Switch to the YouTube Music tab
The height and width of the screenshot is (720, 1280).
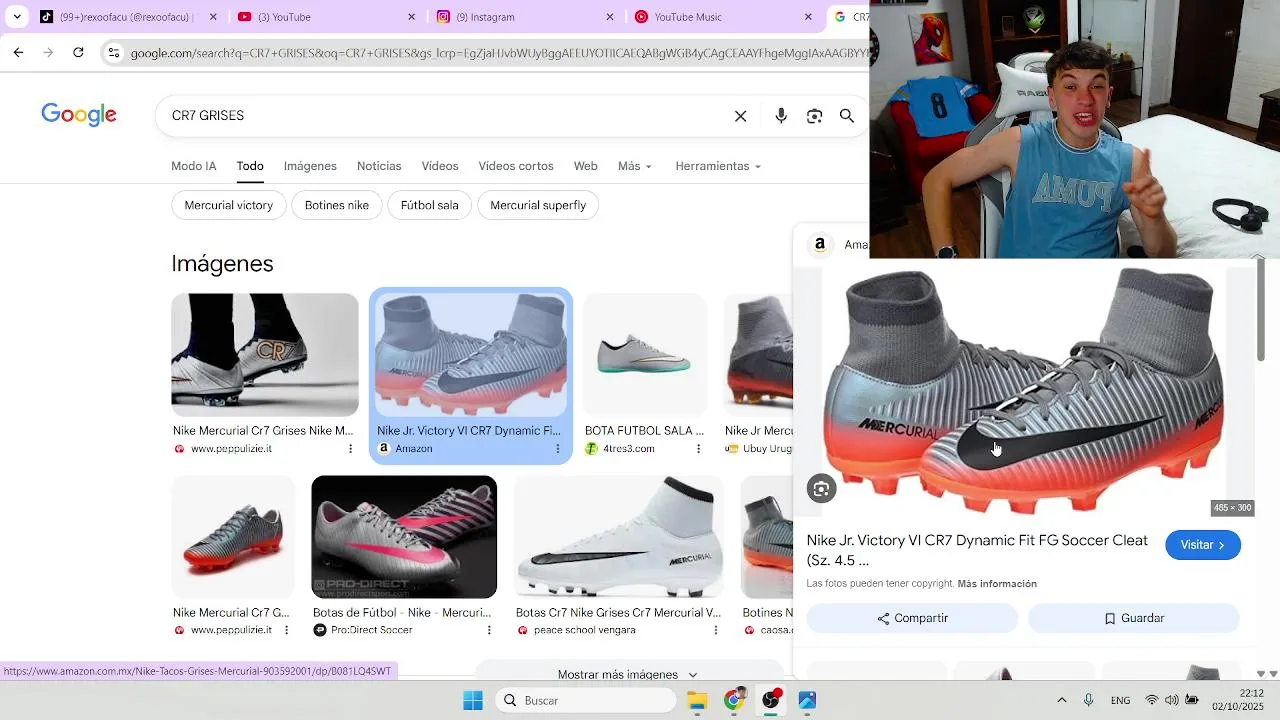pyautogui.click(x=721, y=17)
